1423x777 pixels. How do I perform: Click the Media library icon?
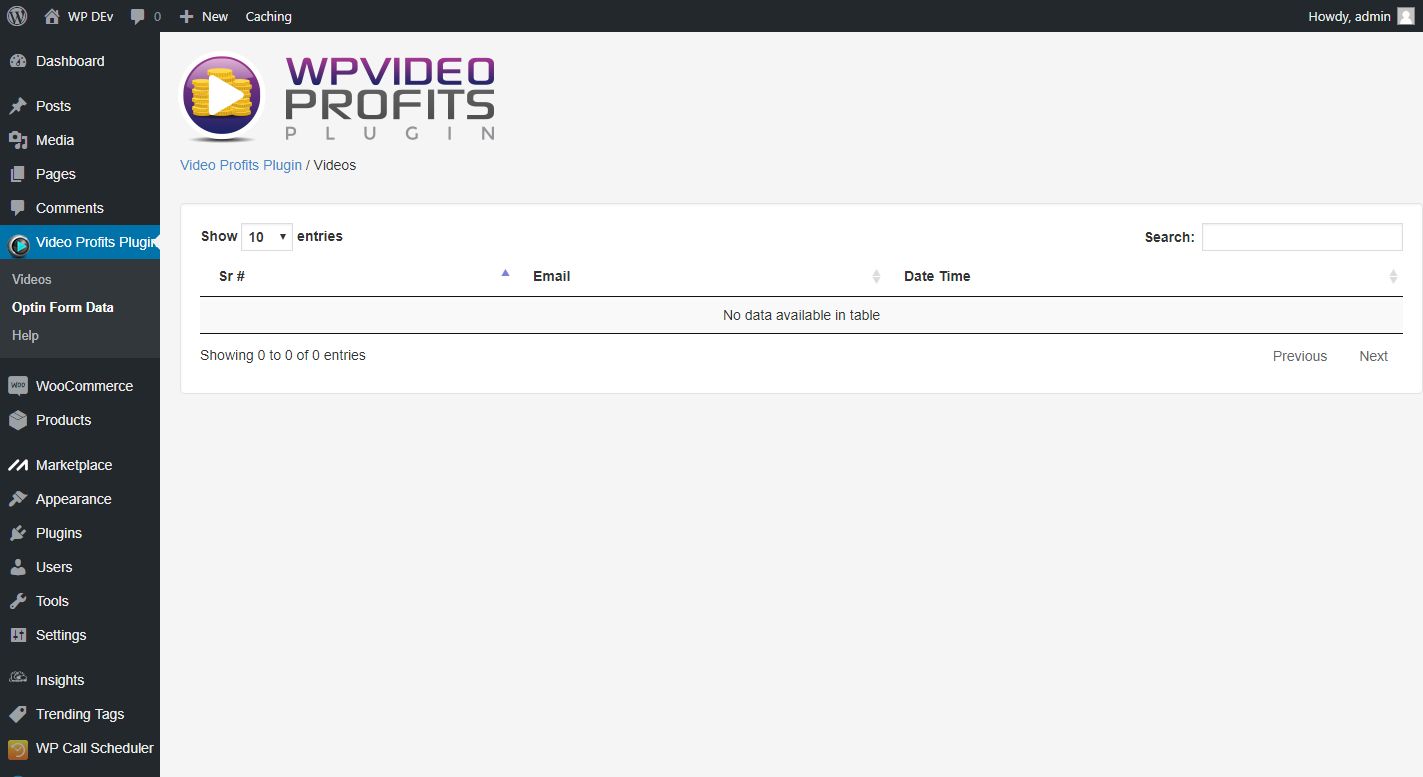[18, 140]
